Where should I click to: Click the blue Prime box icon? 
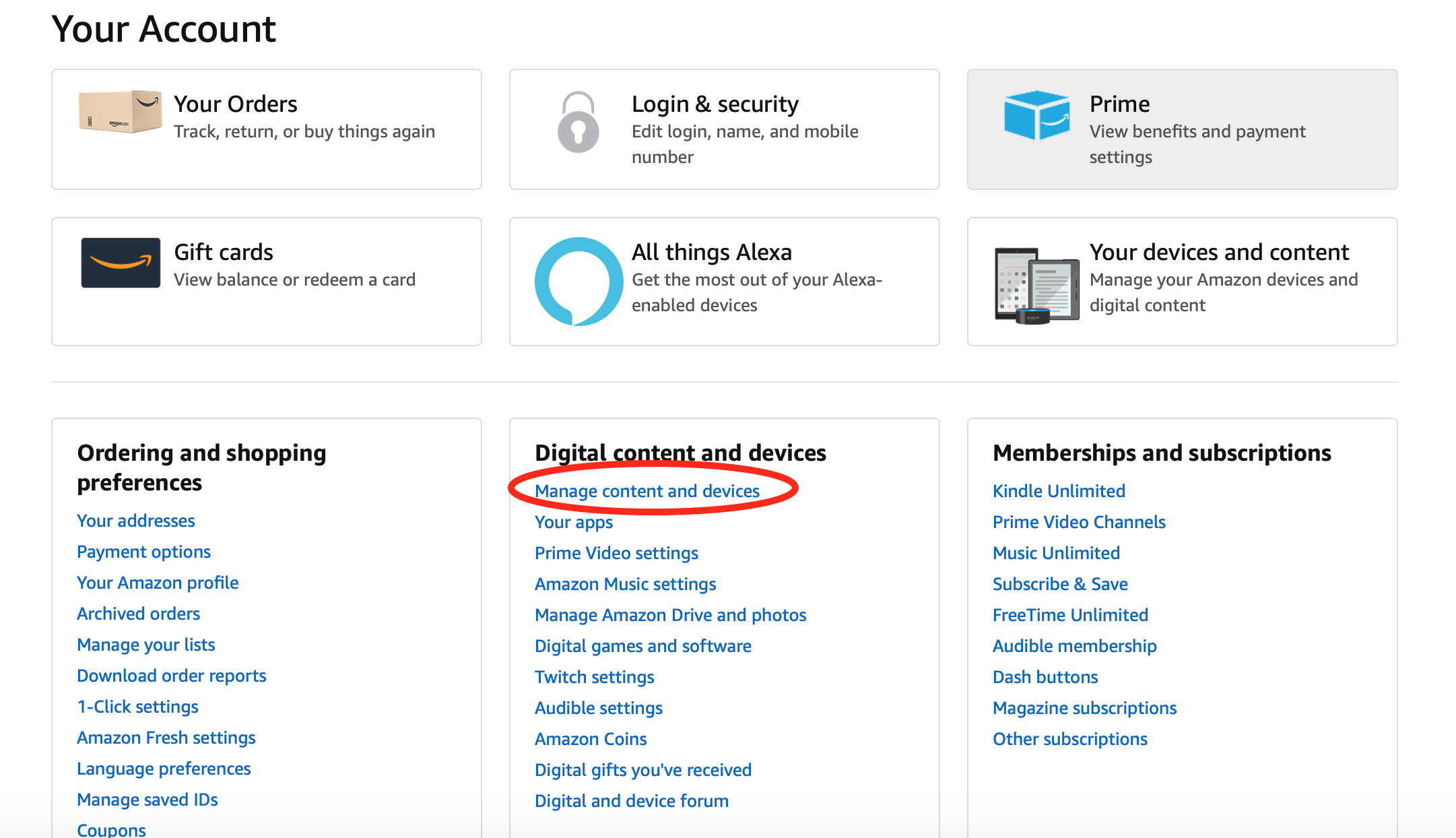[1036, 115]
